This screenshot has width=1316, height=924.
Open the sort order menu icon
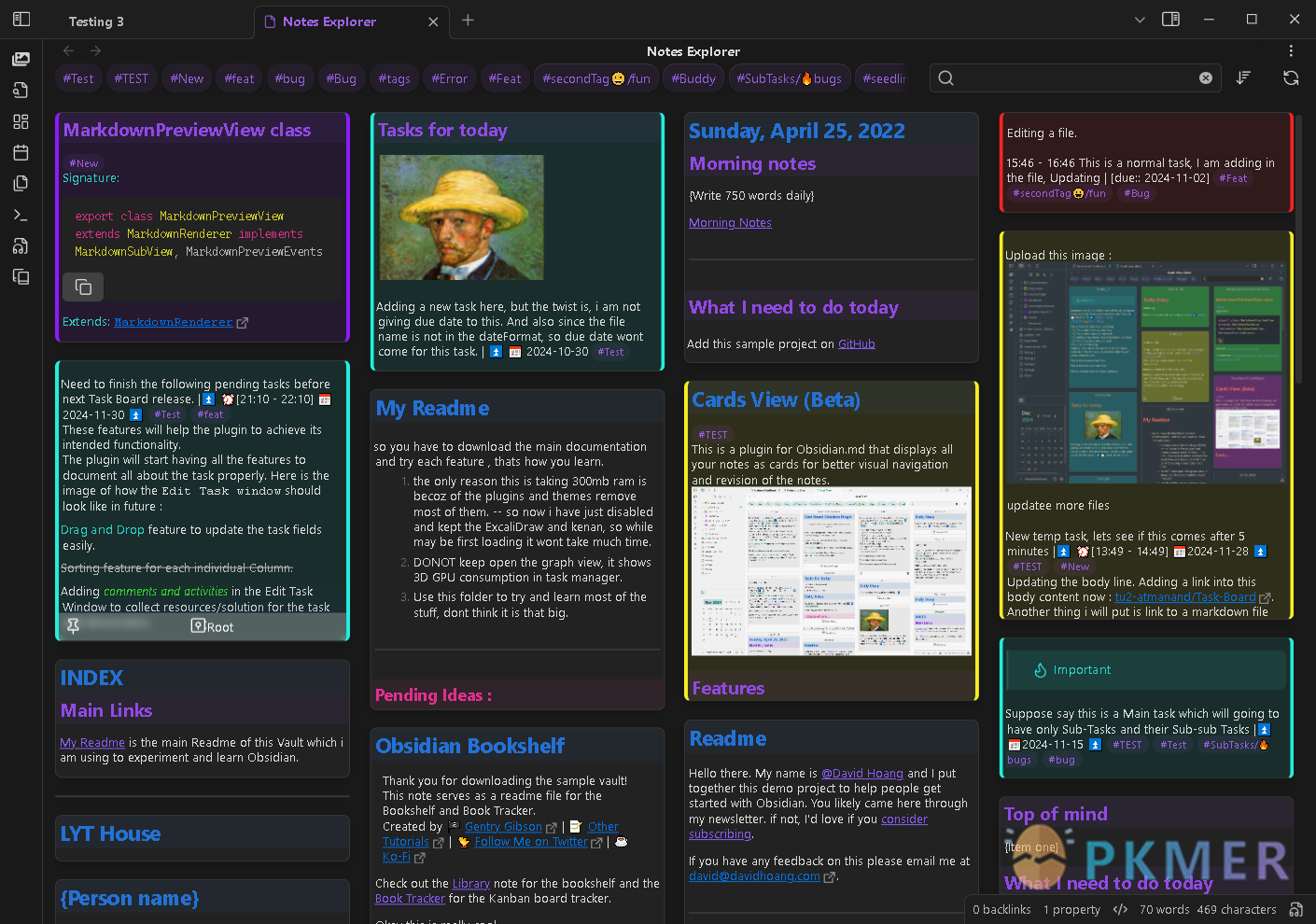1243,78
